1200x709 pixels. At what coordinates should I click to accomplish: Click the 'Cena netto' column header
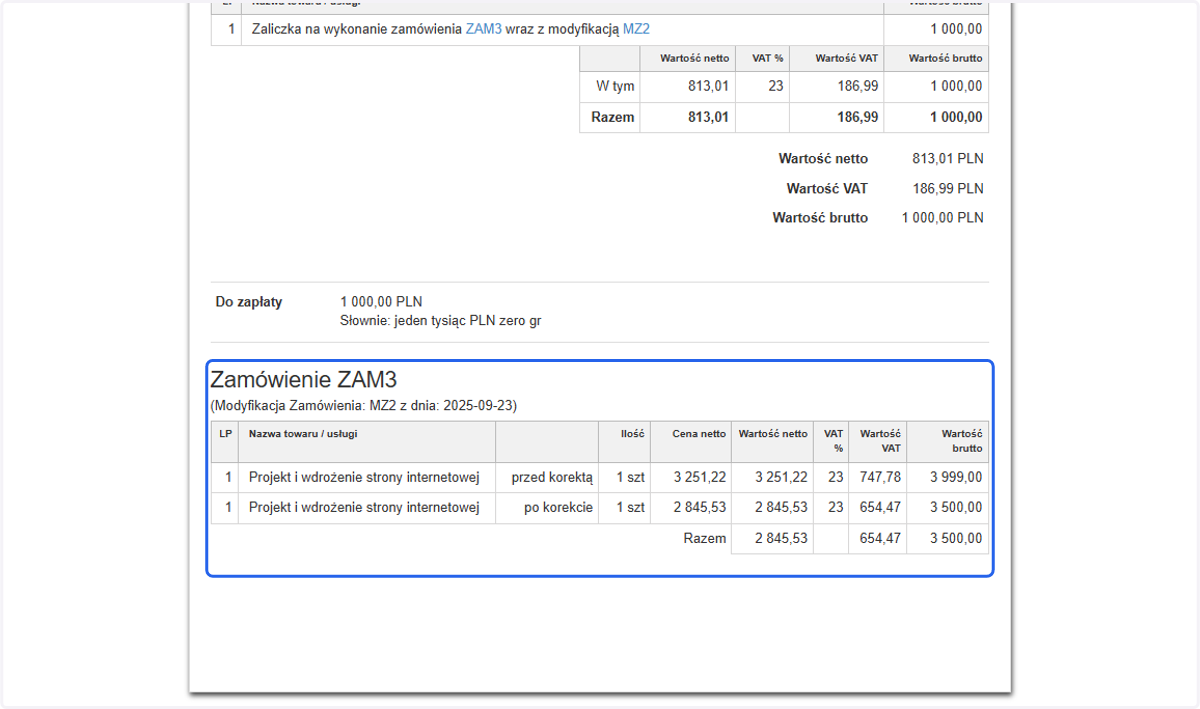point(700,434)
